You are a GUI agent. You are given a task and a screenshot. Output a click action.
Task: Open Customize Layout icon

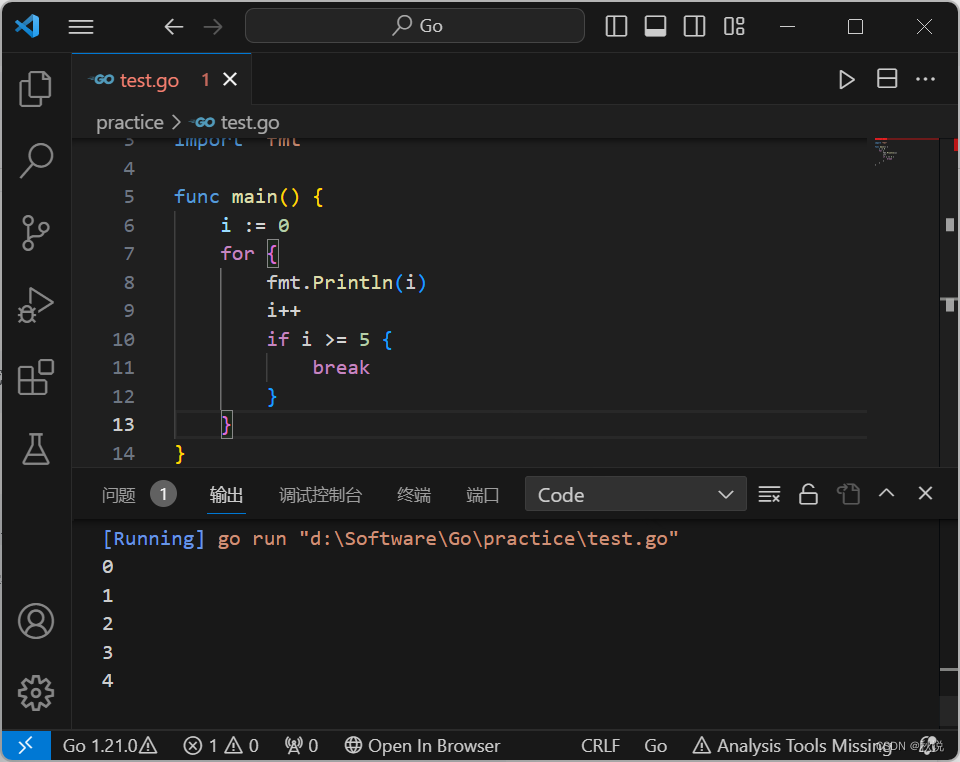(x=733, y=26)
